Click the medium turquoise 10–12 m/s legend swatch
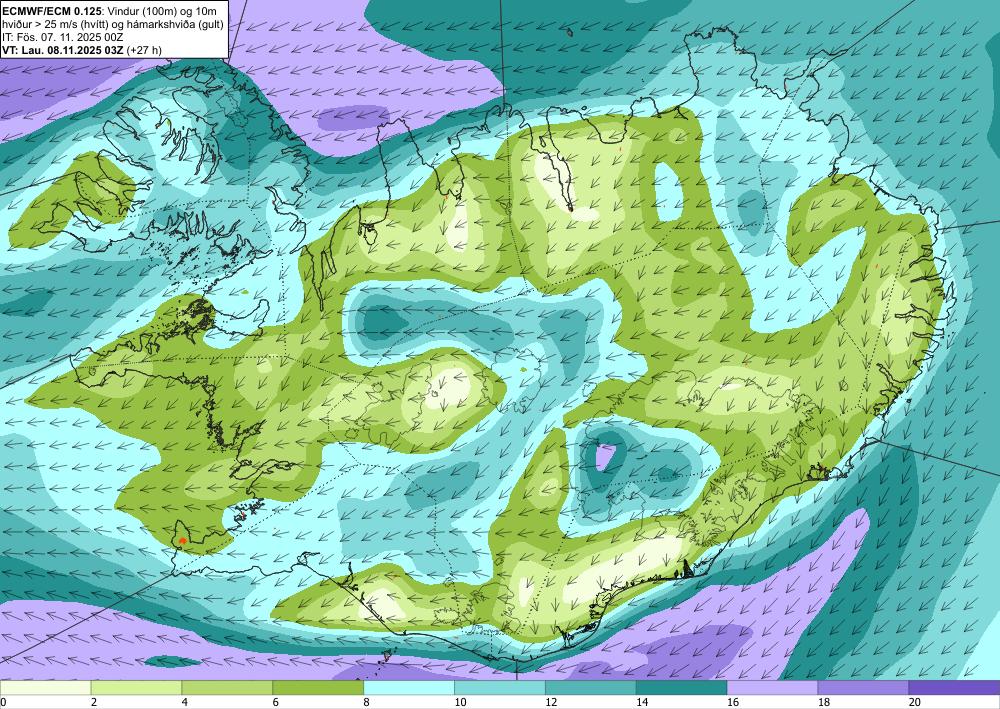 pyautogui.click(x=499, y=688)
